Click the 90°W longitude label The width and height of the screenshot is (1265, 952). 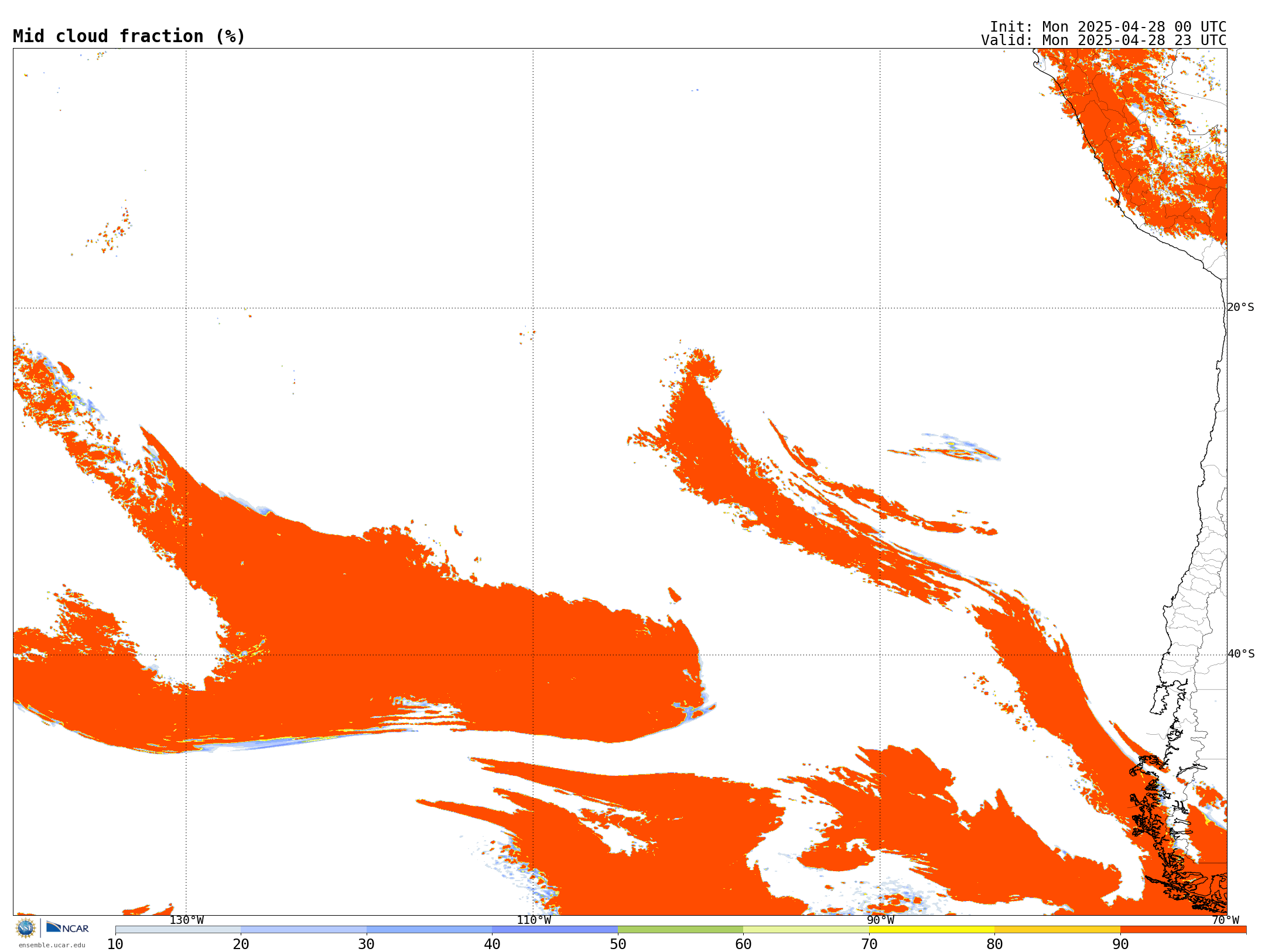880,920
